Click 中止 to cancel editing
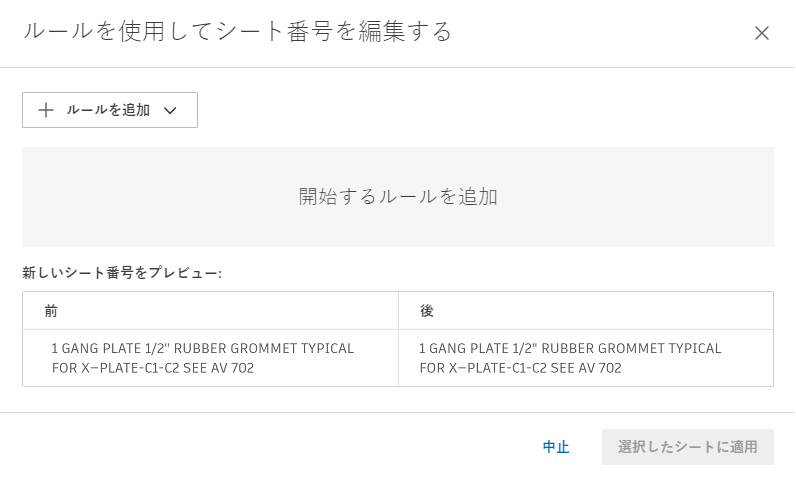The height and width of the screenshot is (480, 796). click(x=556, y=447)
